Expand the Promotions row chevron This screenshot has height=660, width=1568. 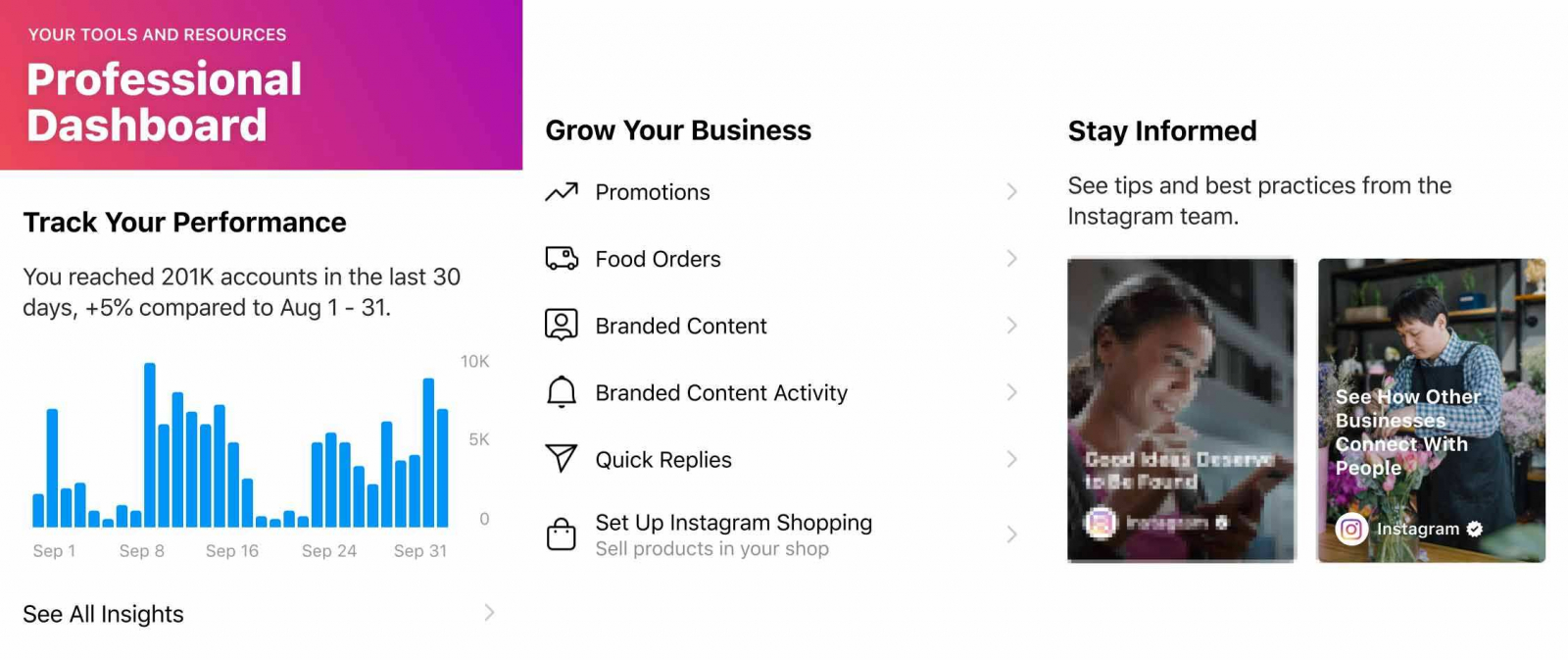tap(1012, 192)
